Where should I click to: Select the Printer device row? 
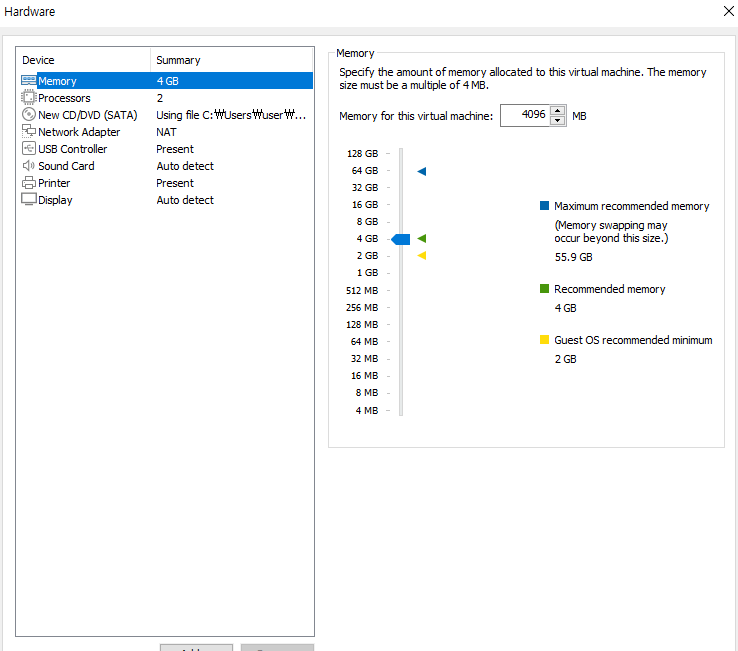tap(167, 183)
